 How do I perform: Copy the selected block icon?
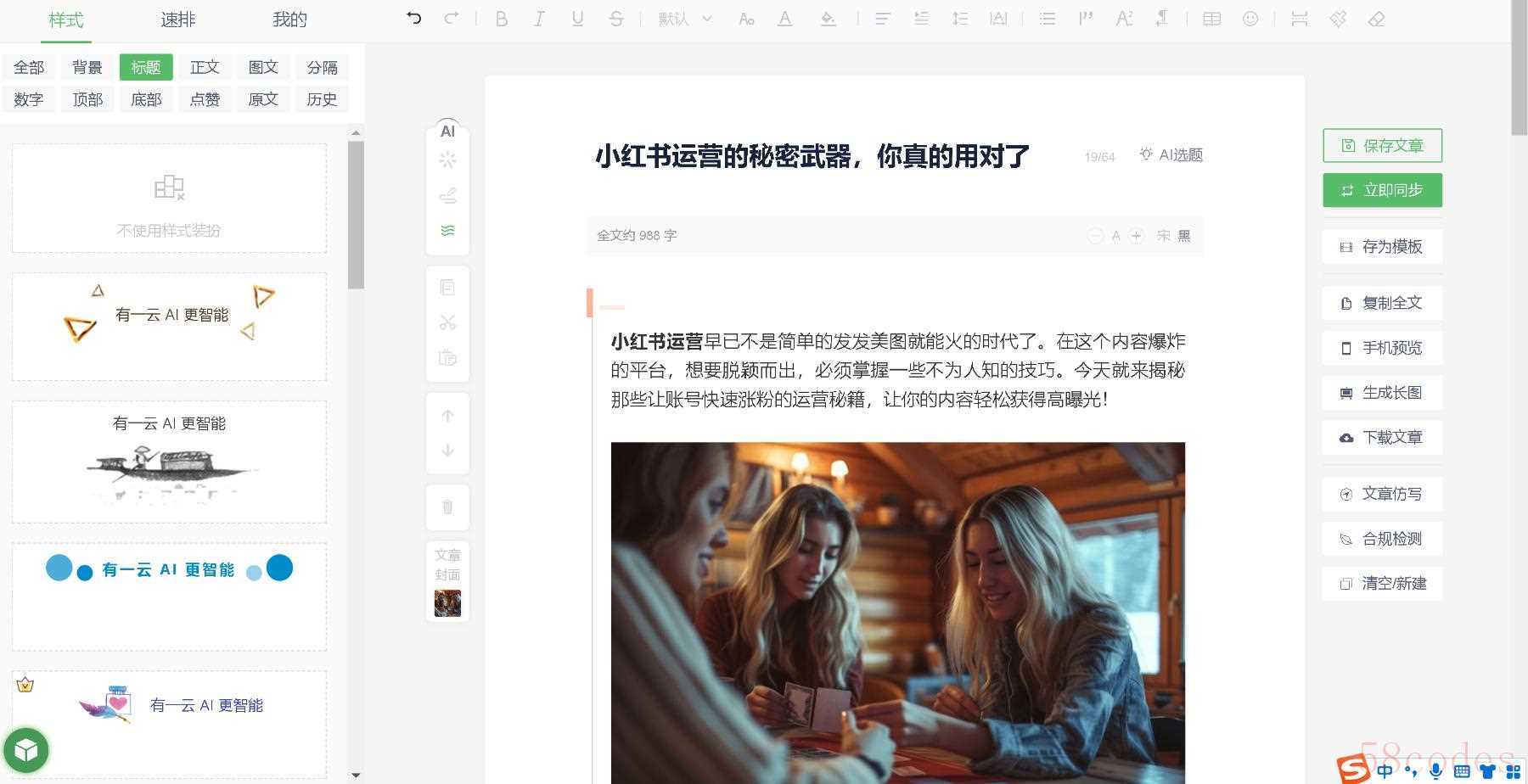(x=447, y=288)
